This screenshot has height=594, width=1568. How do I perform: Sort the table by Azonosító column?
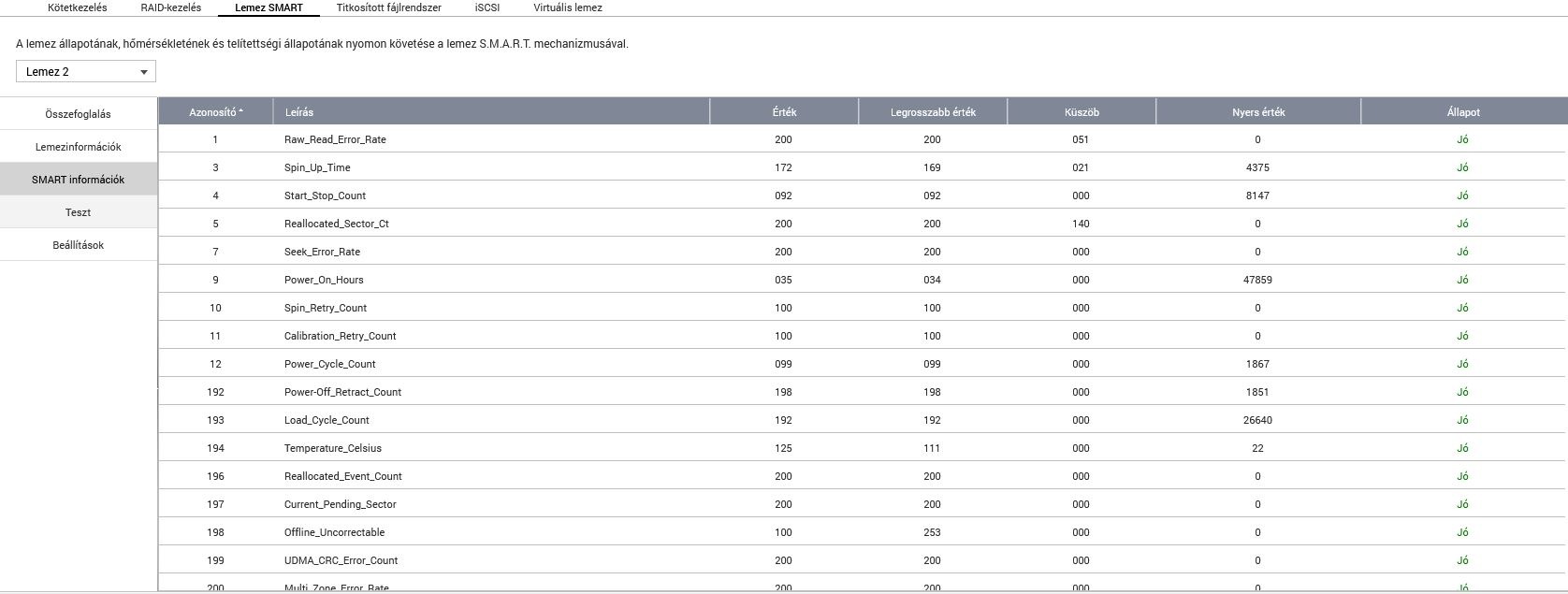click(215, 112)
